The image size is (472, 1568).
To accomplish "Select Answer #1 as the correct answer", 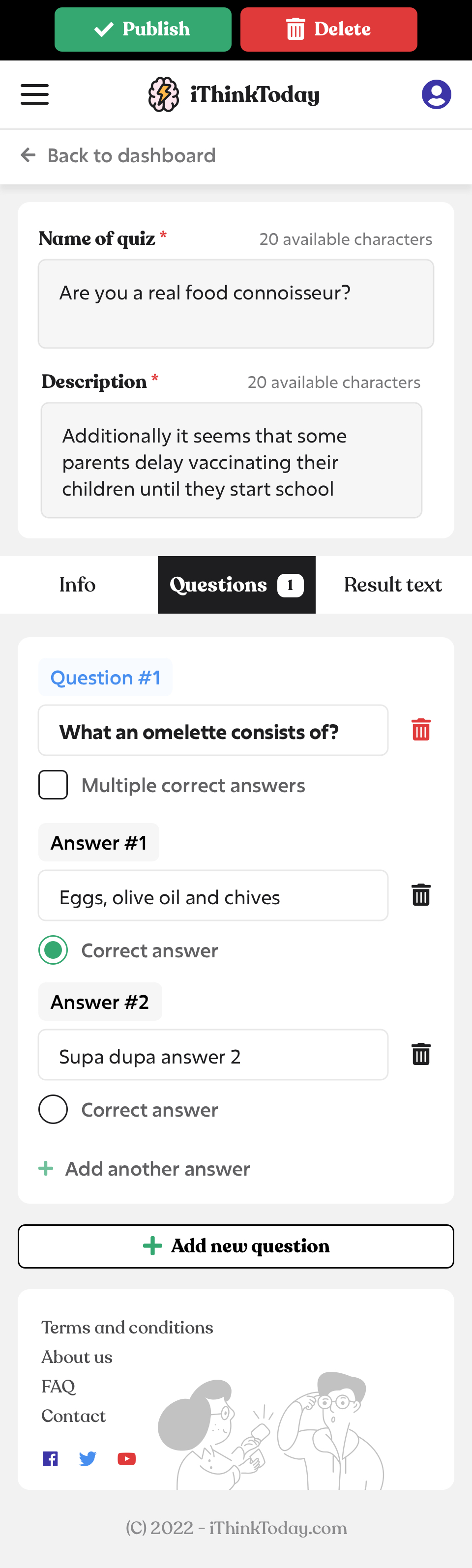I will [53, 949].
